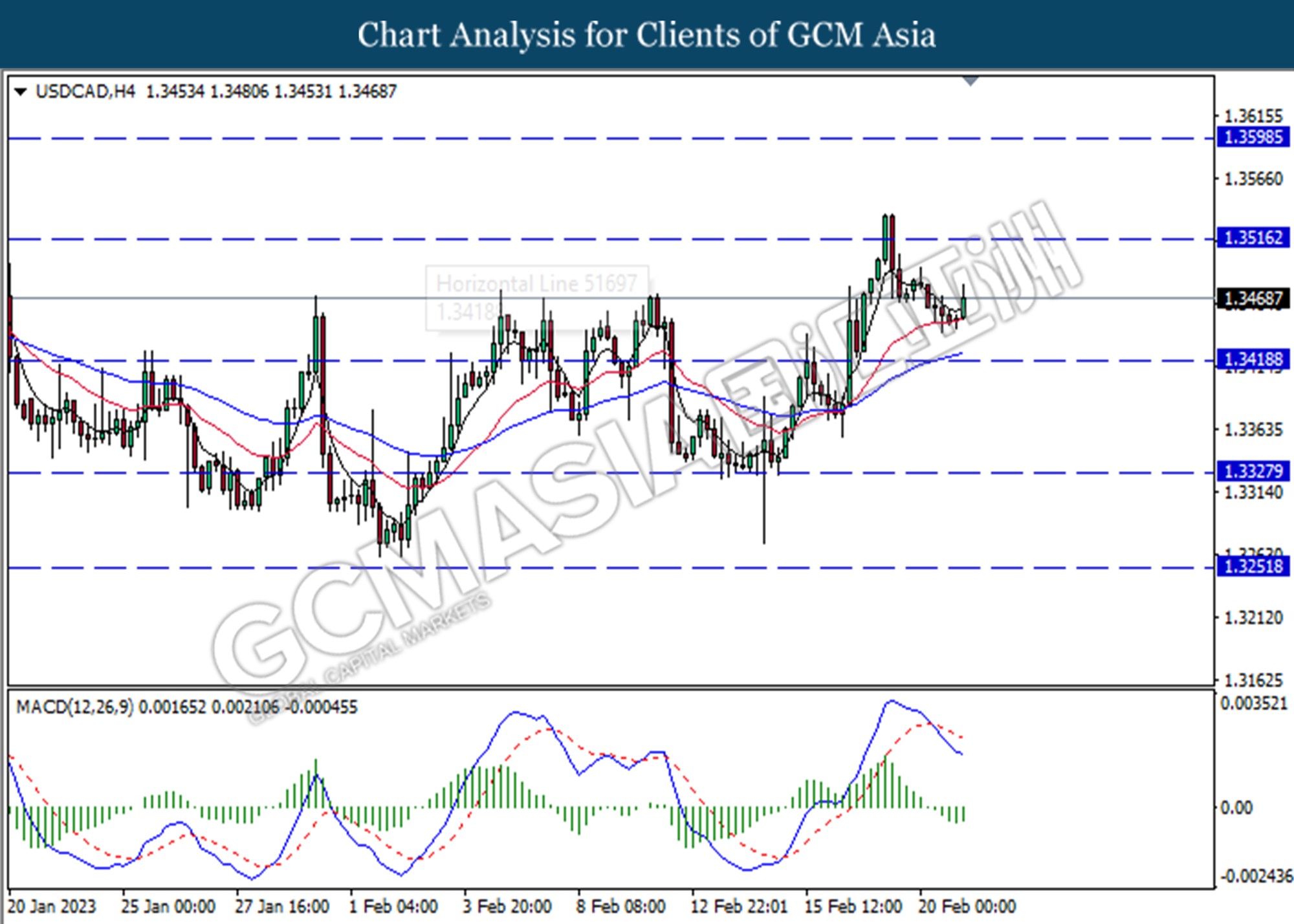Viewport: 1294px width, 924px height.
Task: Click the 1.33140 price scale value
Action: (x=1253, y=492)
